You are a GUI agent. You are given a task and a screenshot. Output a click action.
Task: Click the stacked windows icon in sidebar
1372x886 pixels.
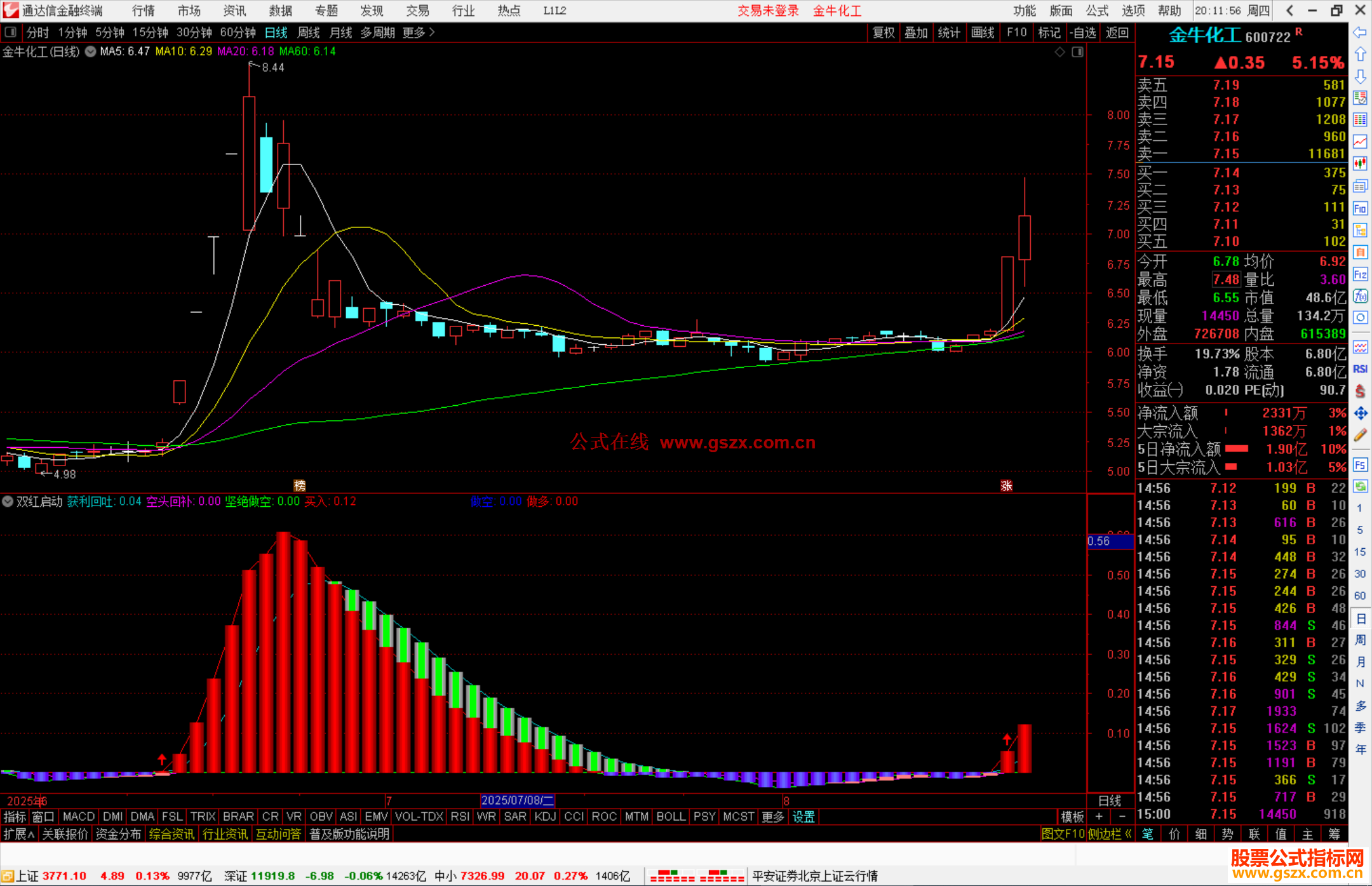click(x=1360, y=186)
